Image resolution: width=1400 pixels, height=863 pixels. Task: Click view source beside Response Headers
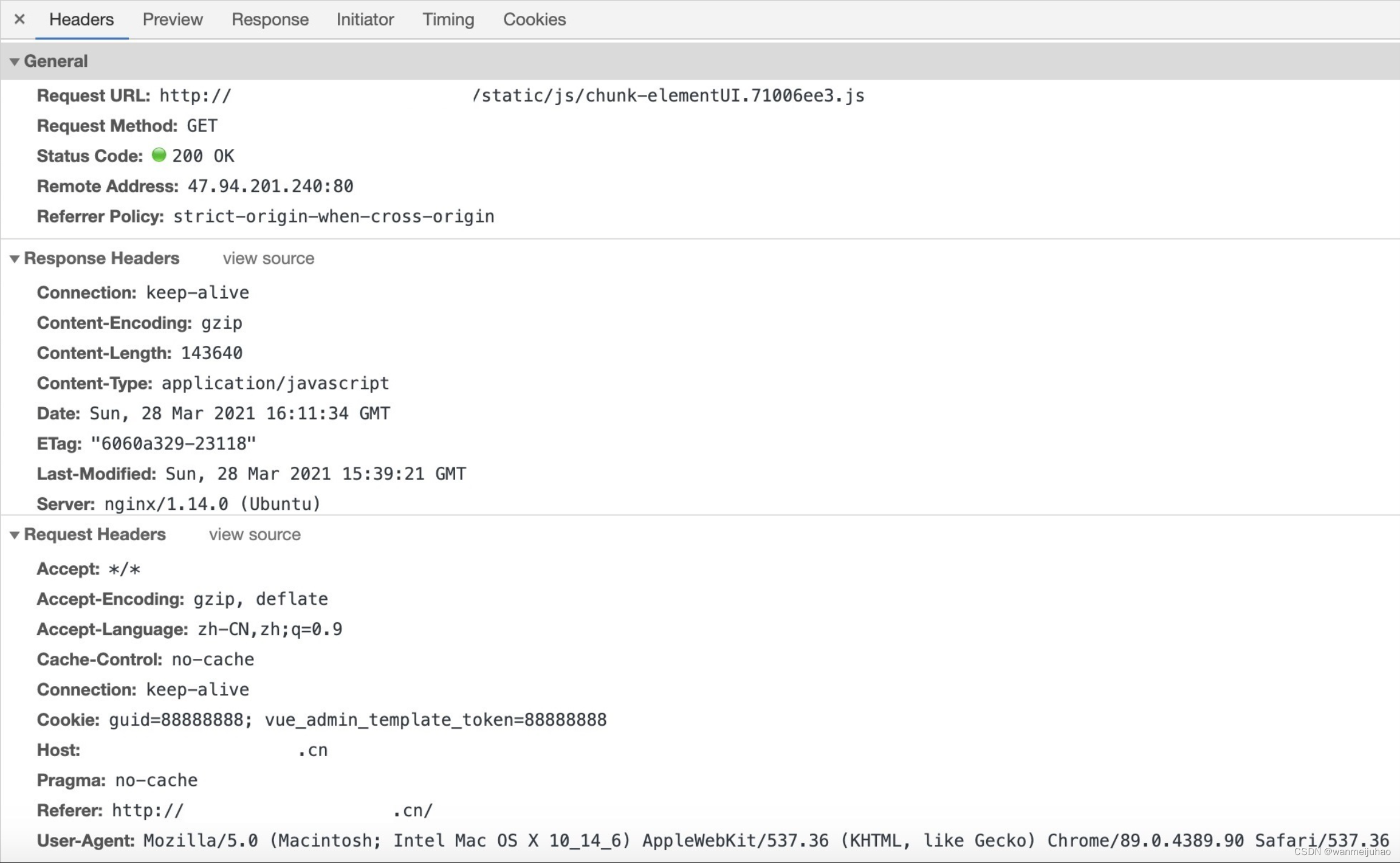[268, 258]
